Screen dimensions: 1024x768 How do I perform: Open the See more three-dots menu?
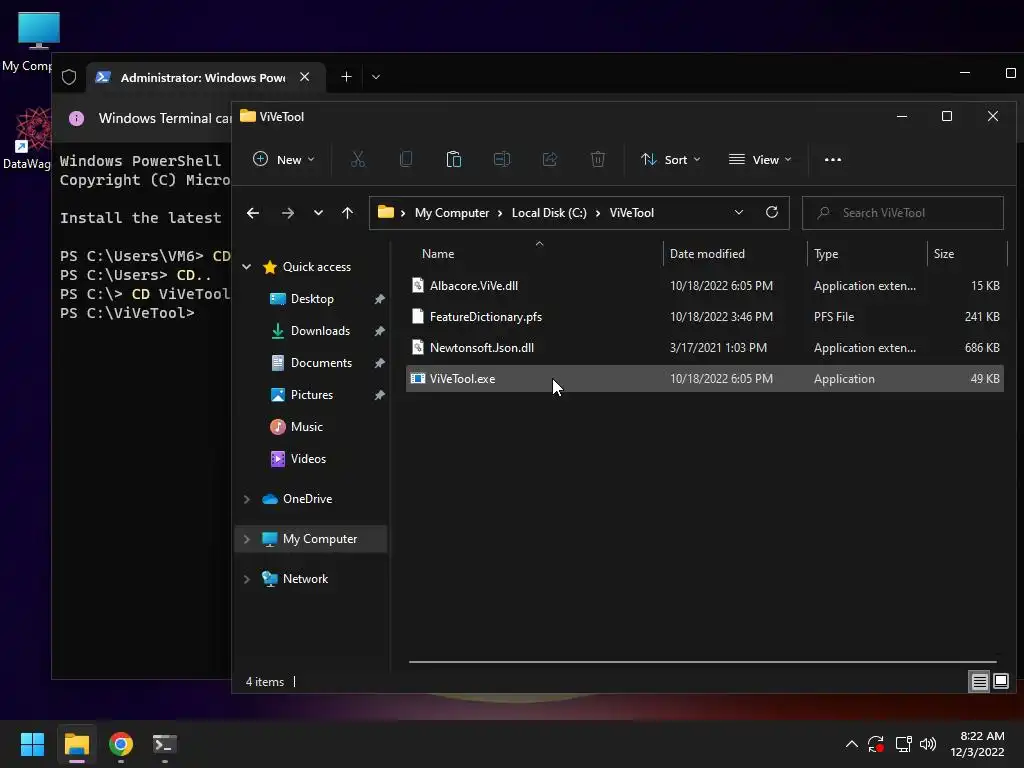click(833, 159)
